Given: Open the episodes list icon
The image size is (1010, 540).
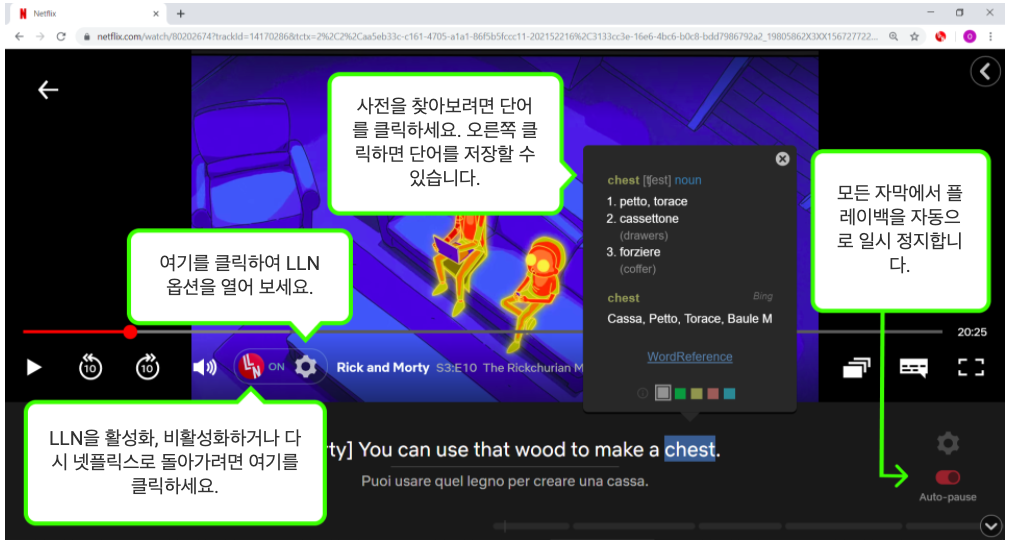Looking at the screenshot, I should coord(856,367).
